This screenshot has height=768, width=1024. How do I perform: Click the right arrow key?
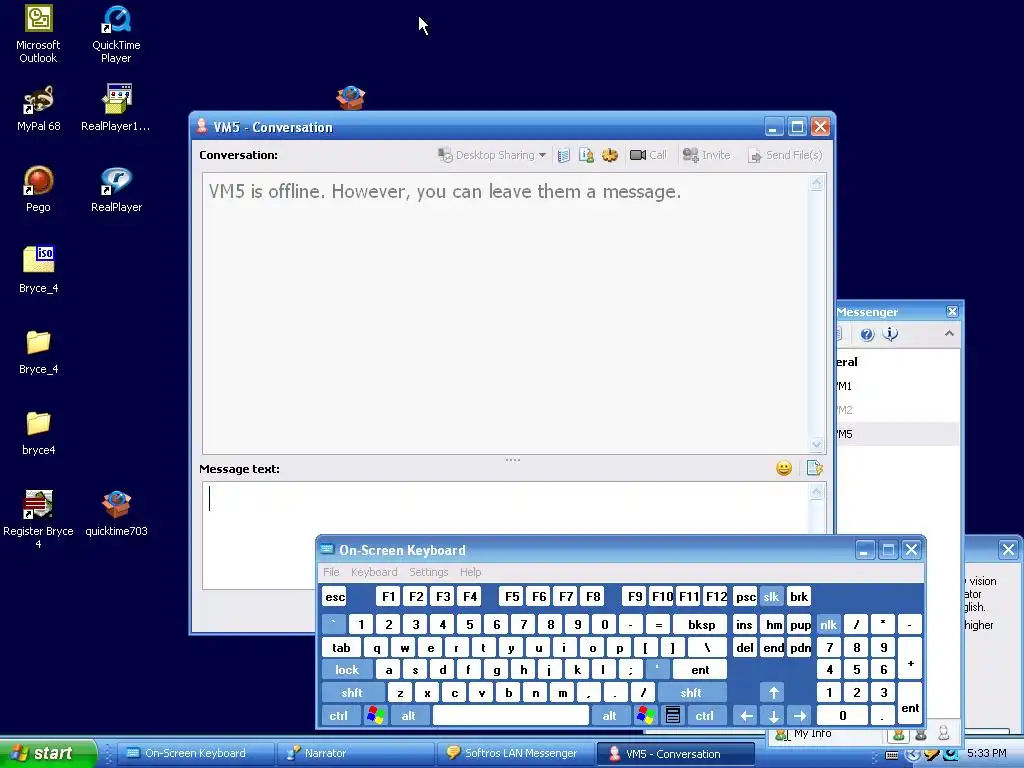tap(799, 716)
